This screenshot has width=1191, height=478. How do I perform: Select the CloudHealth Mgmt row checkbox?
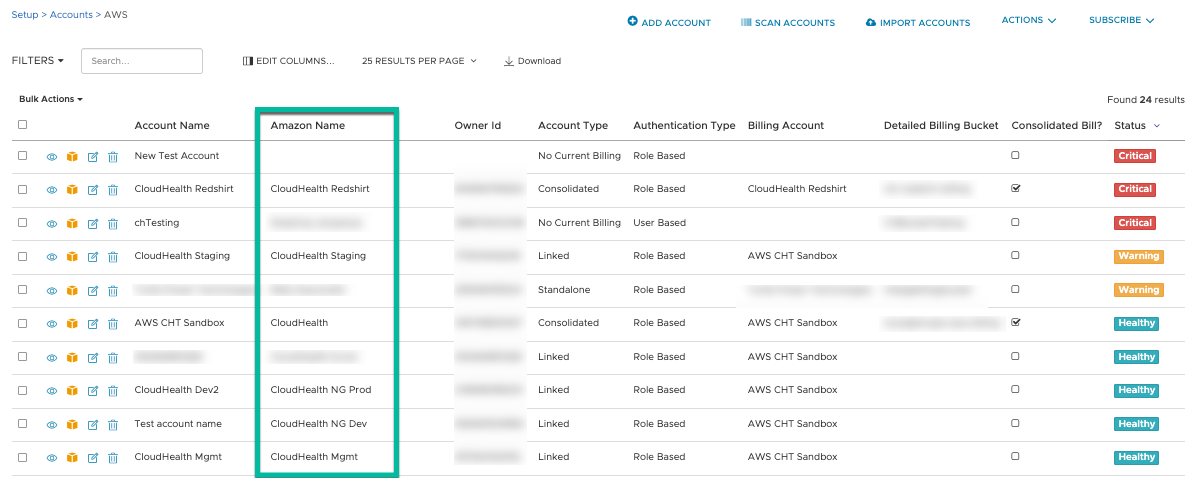pyautogui.click(x=22, y=457)
